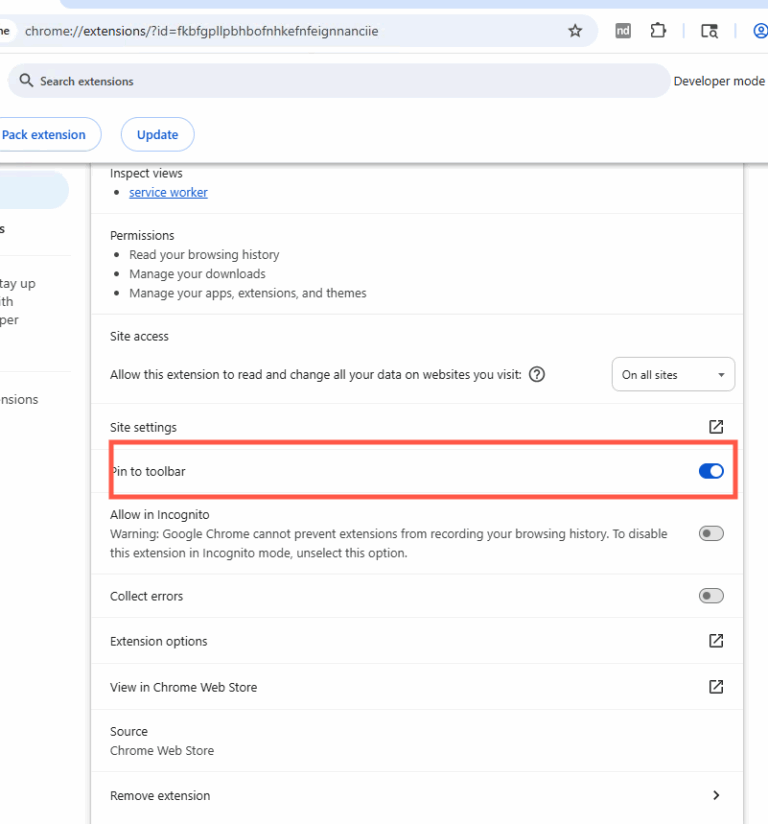768x824 pixels.
Task: Open the 'On all sites' site access dropdown
Action: 673,374
